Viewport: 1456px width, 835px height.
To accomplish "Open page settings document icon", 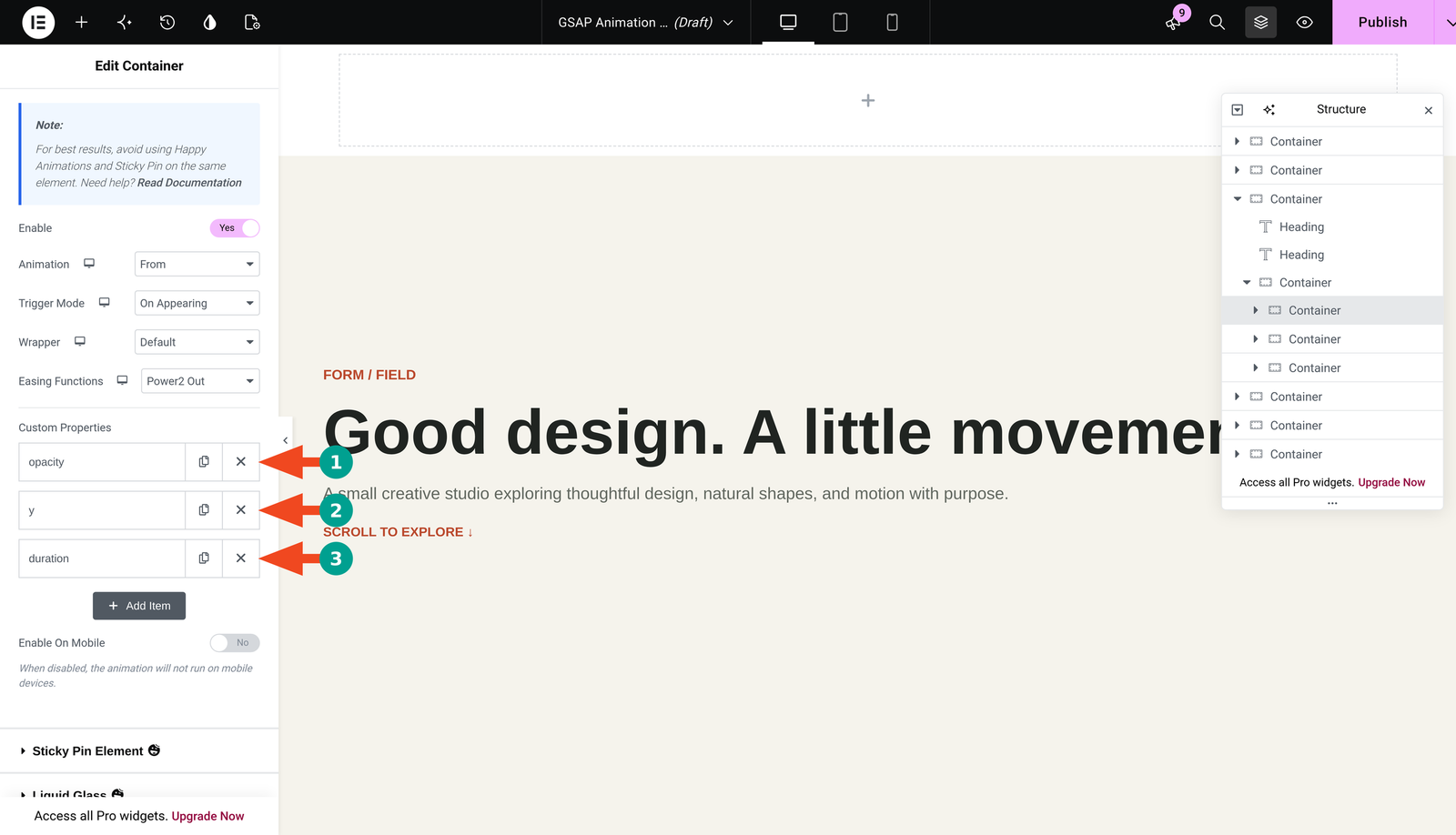I will click(252, 22).
